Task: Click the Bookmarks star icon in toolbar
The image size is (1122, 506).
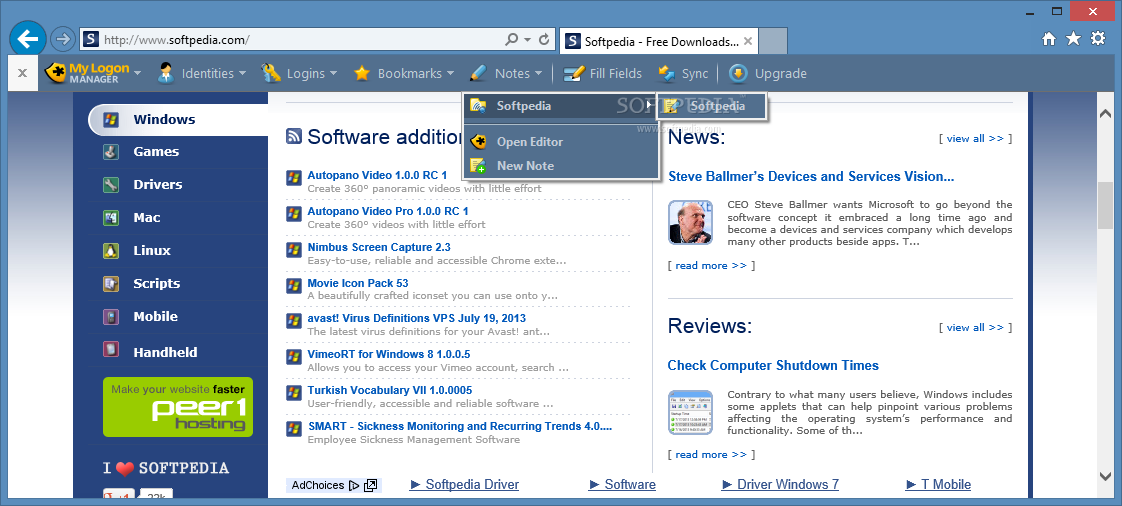Action: pyautogui.click(x=362, y=73)
